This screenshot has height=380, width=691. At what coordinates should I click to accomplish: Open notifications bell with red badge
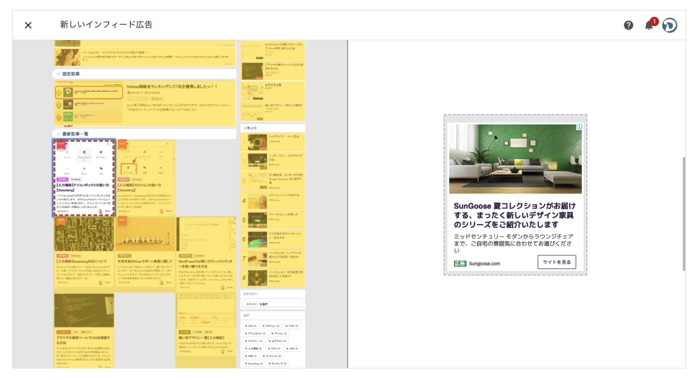pos(650,24)
